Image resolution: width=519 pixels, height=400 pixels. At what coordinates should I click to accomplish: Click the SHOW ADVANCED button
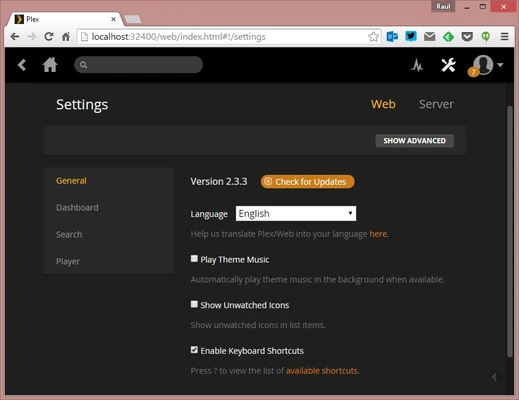tap(415, 141)
